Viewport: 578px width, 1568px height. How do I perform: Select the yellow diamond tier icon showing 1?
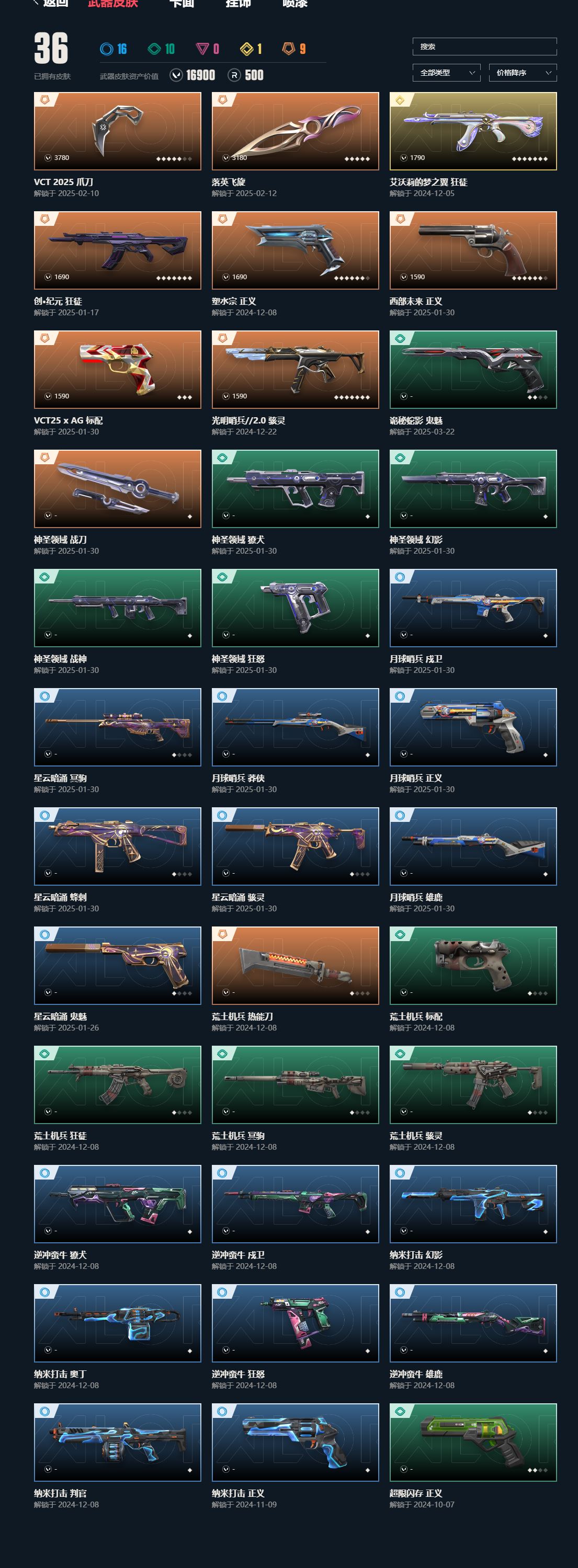[247, 49]
